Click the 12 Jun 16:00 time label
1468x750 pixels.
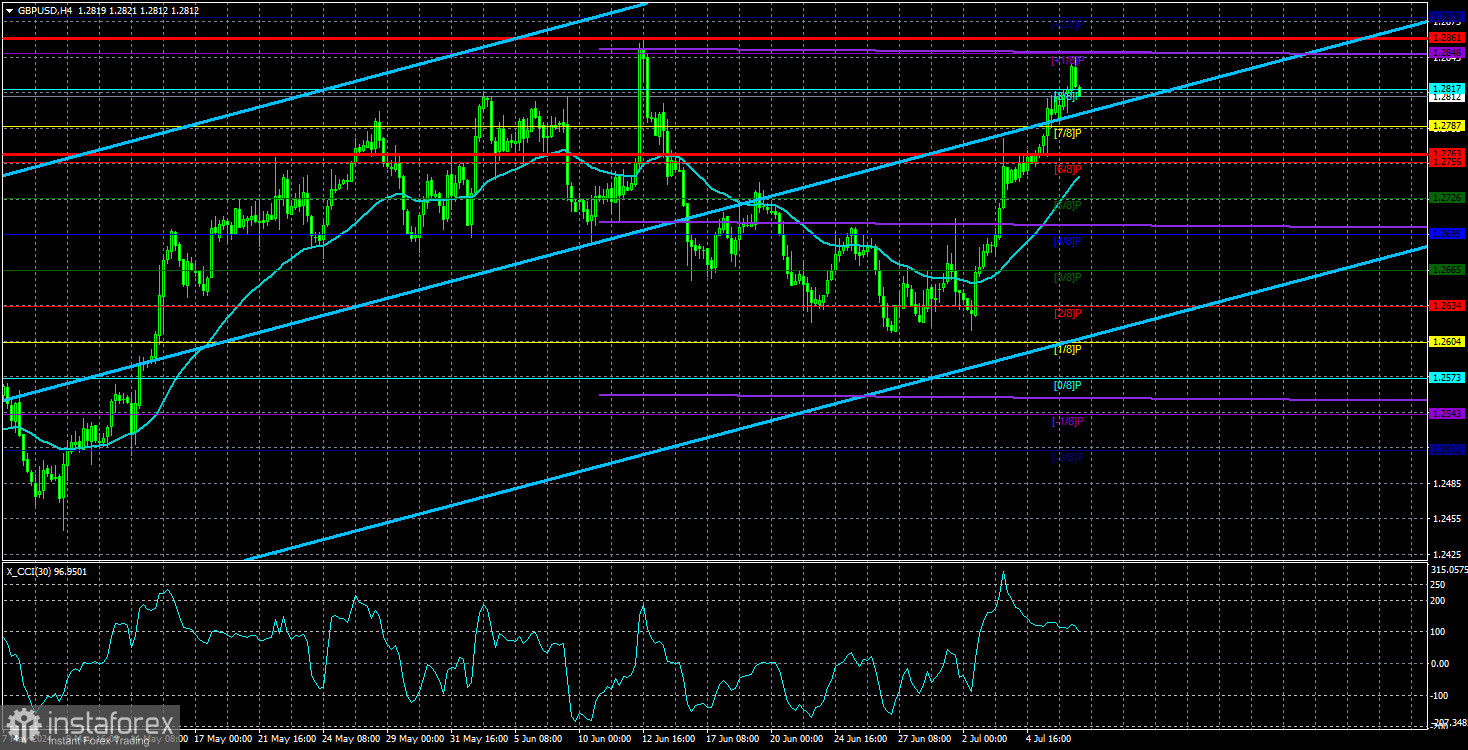[669, 739]
